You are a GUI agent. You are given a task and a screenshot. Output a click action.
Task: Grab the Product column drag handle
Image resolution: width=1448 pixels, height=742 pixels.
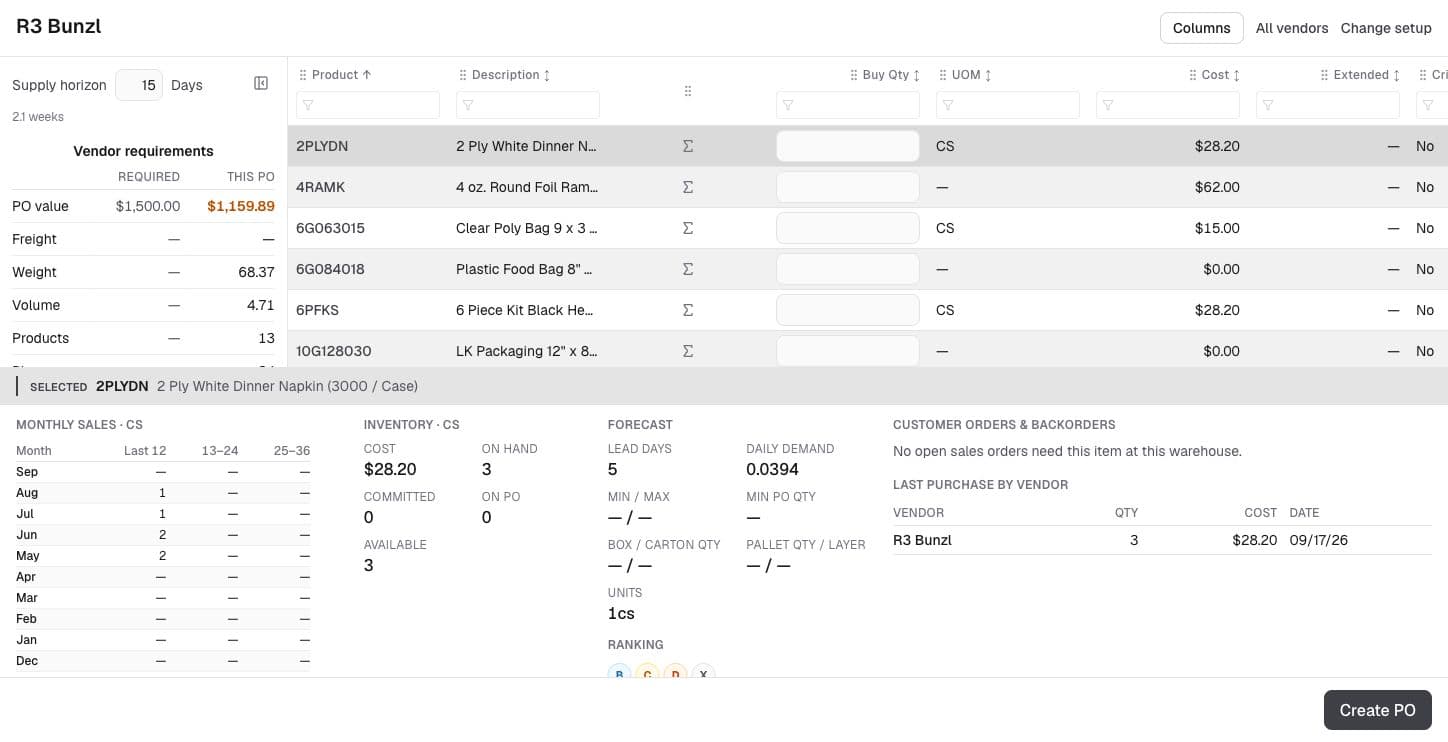[x=303, y=75]
